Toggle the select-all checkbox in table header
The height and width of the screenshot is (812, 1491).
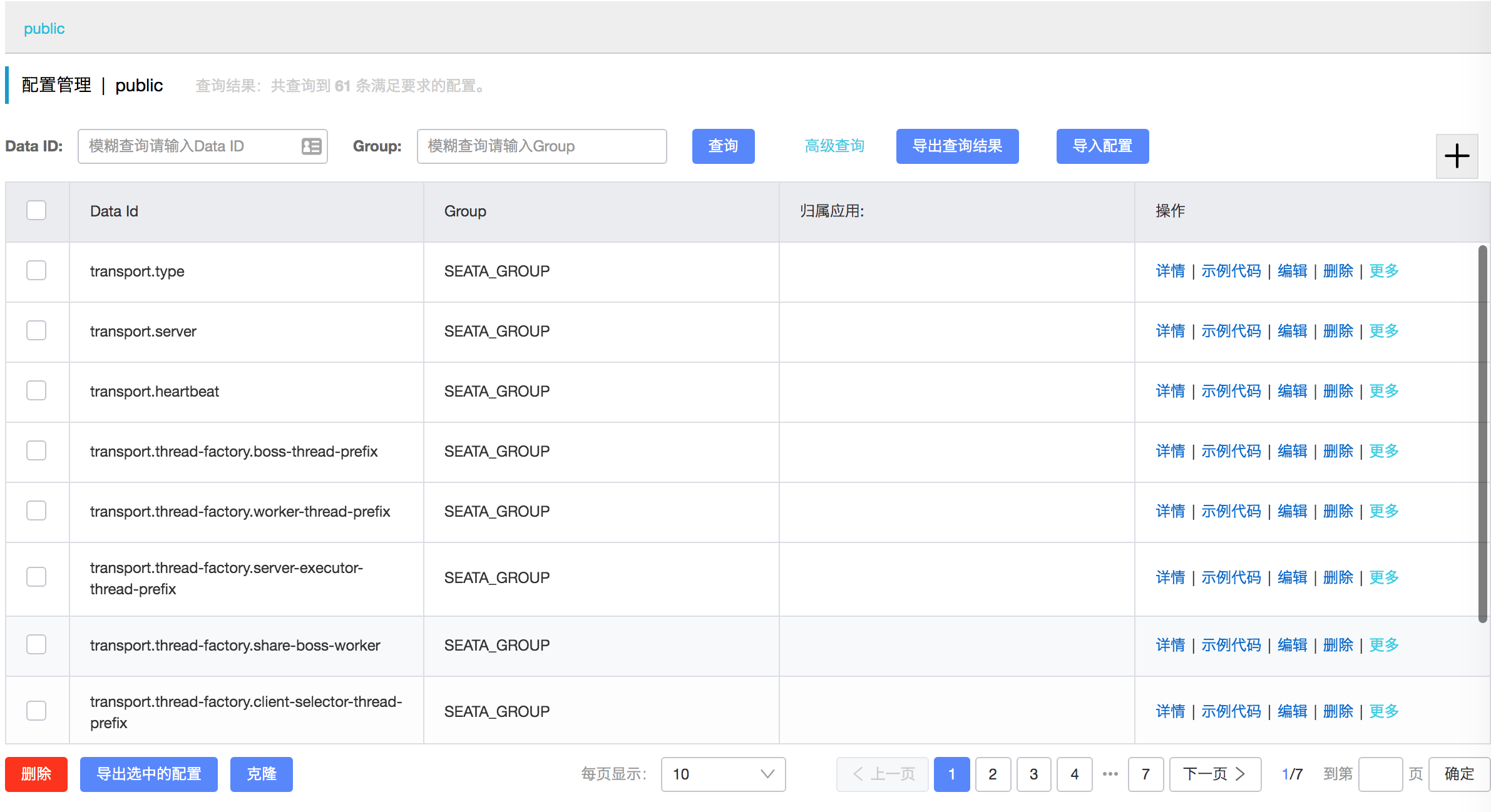[x=36, y=210]
